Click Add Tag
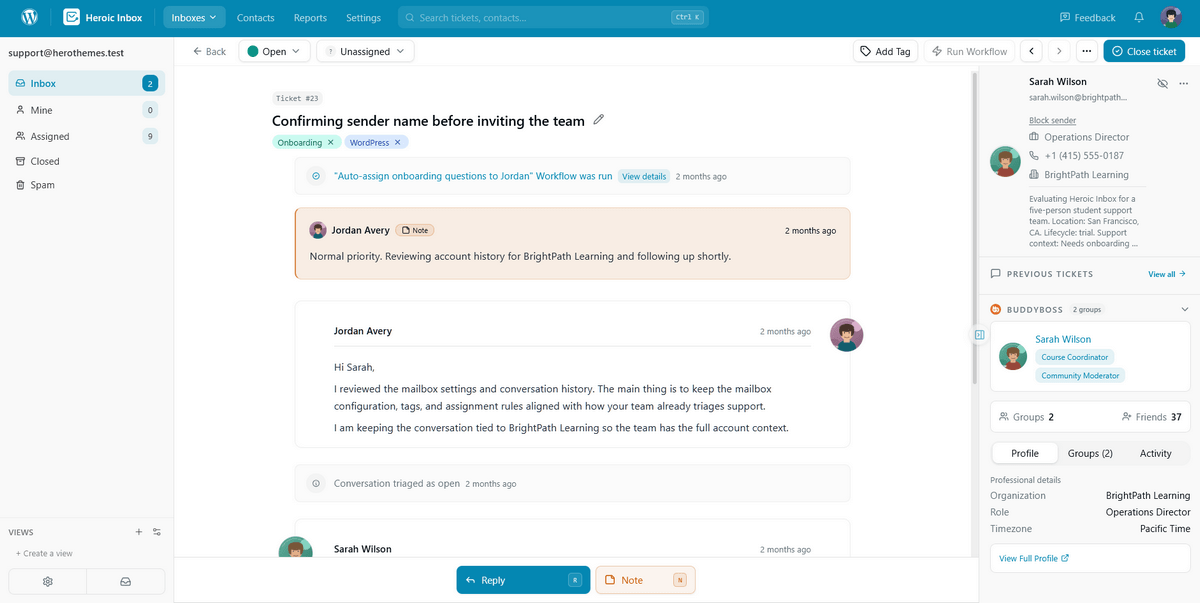Image resolution: width=1200 pixels, height=603 pixels. point(886,51)
